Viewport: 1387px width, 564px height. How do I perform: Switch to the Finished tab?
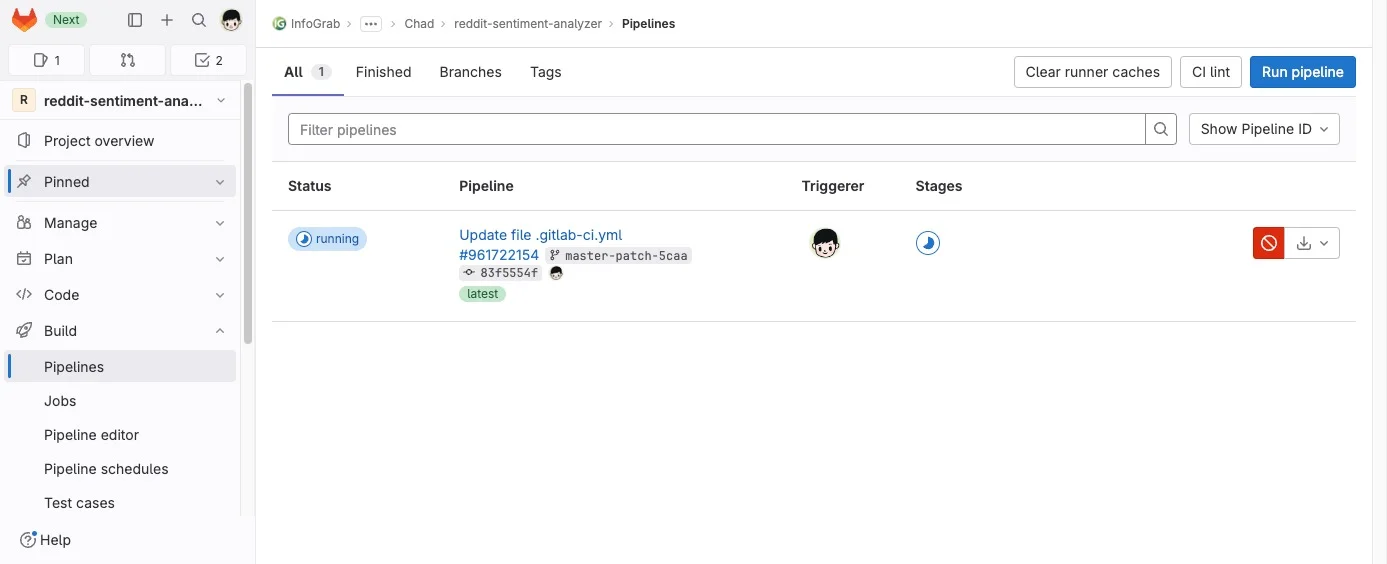click(383, 72)
